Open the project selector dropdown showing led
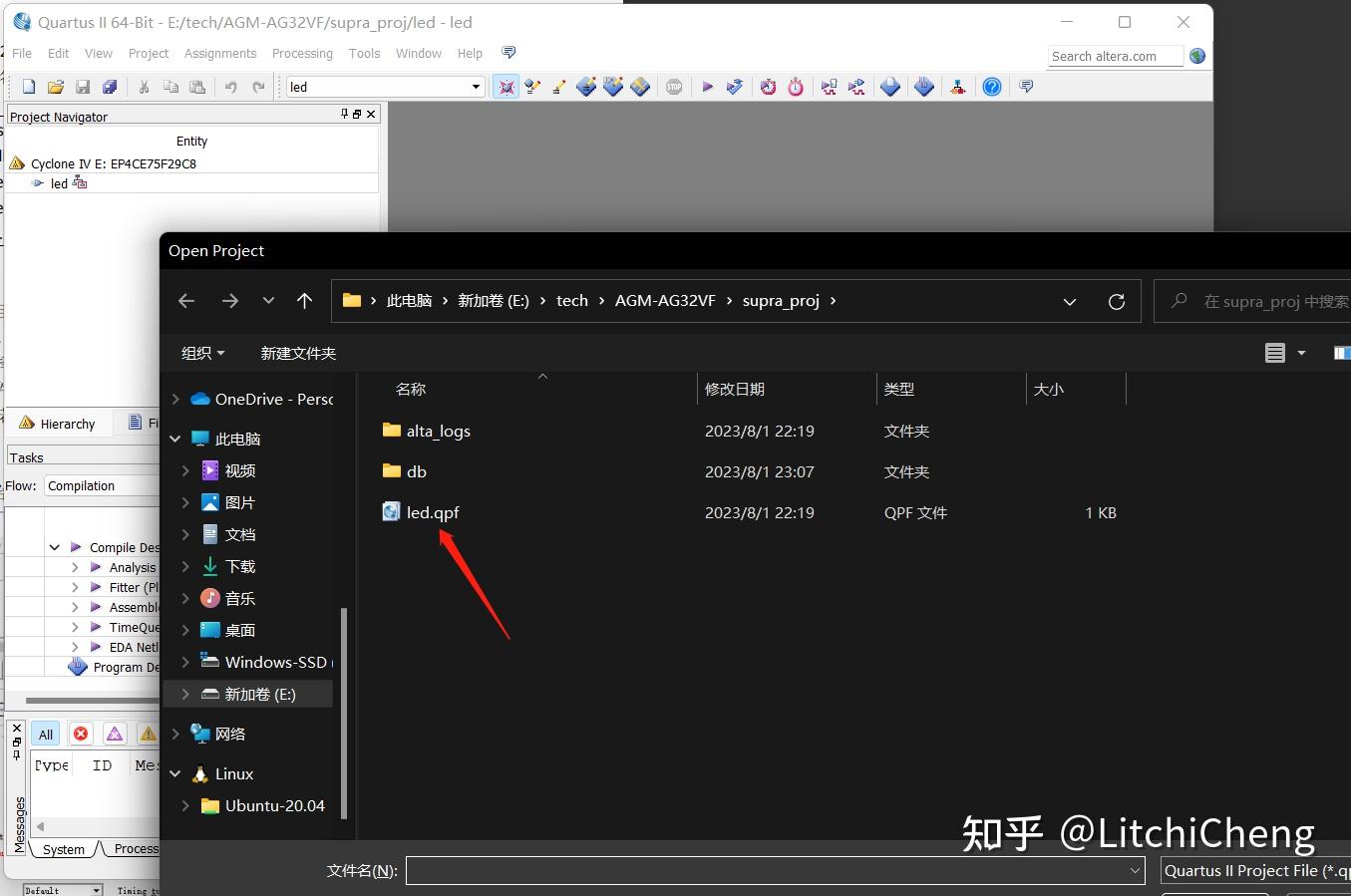1351x896 pixels. (476, 87)
